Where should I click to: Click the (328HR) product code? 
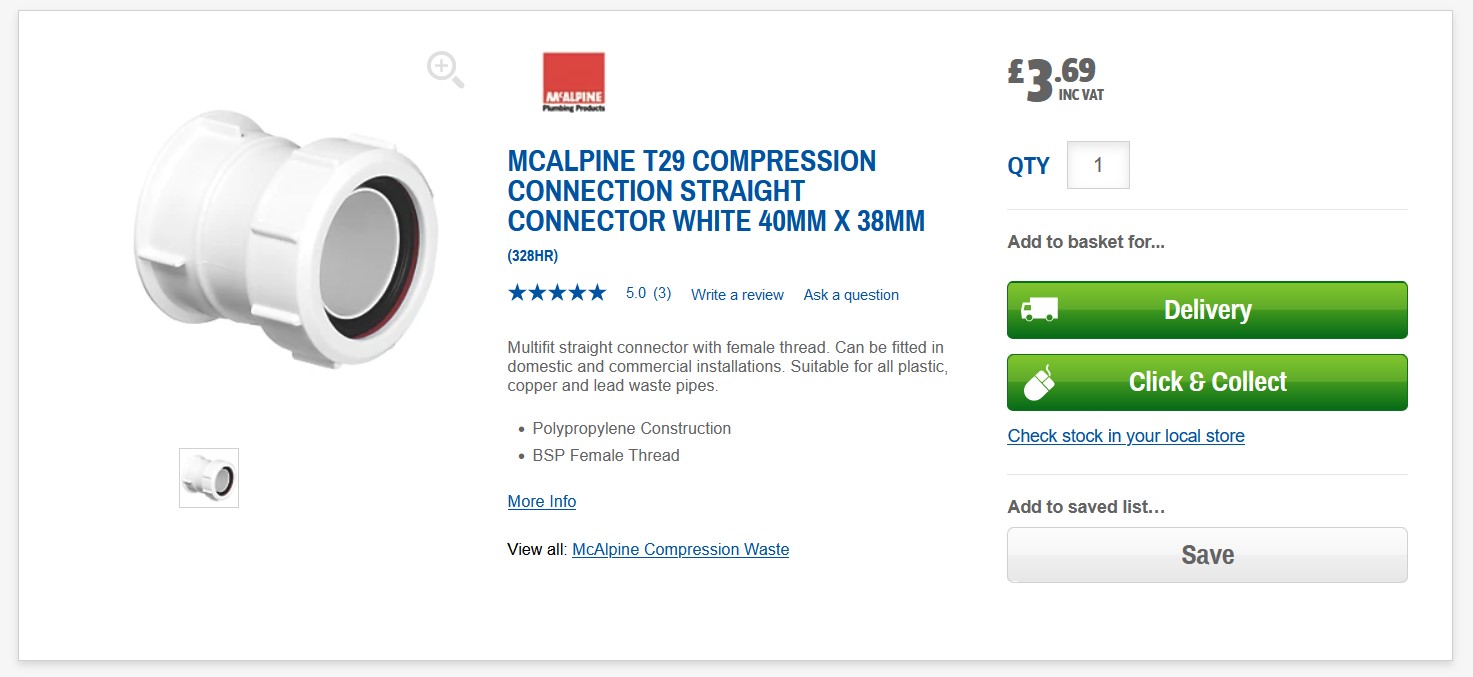click(533, 256)
